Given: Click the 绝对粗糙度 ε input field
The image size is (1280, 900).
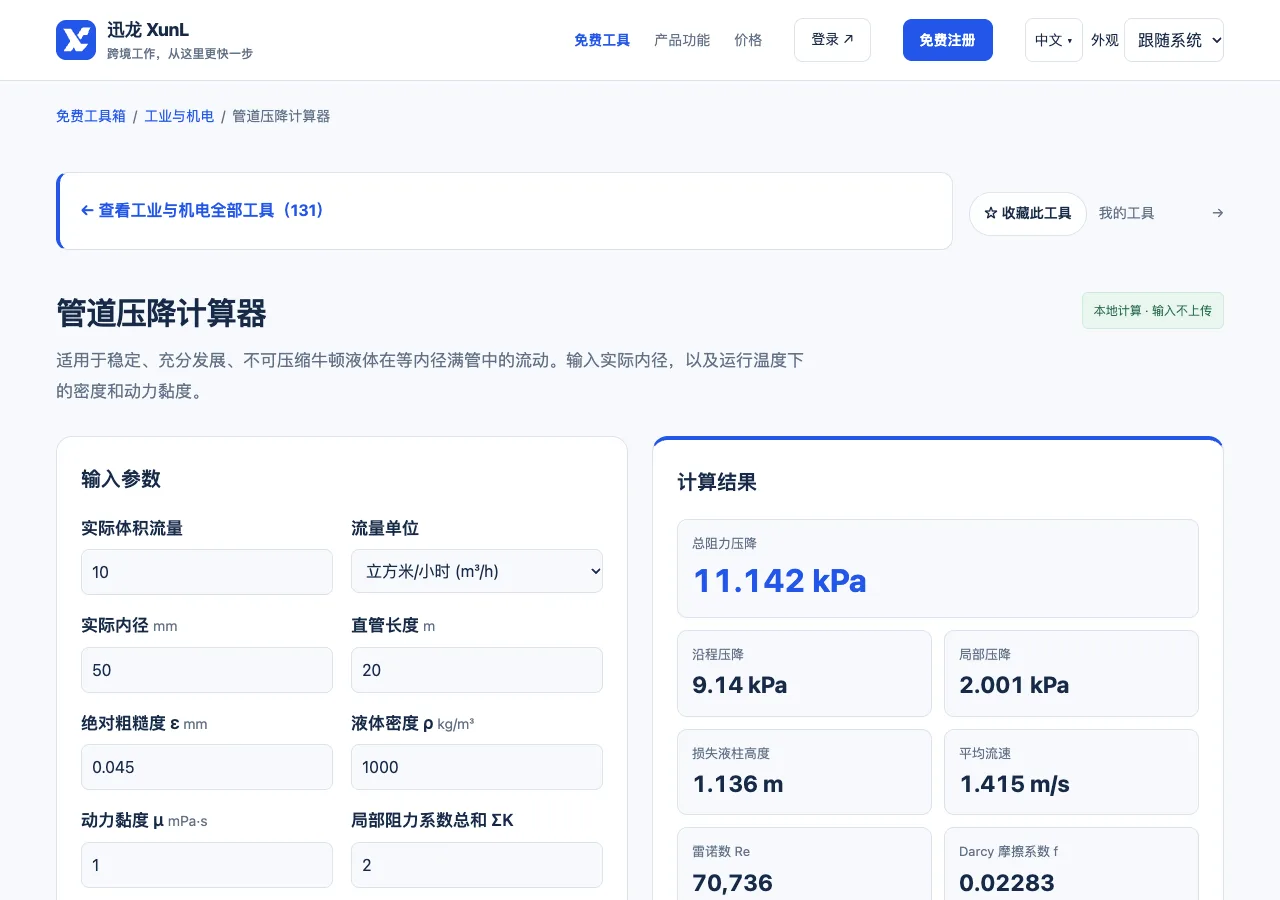Looking at the screenshot, I should (207, 767).
